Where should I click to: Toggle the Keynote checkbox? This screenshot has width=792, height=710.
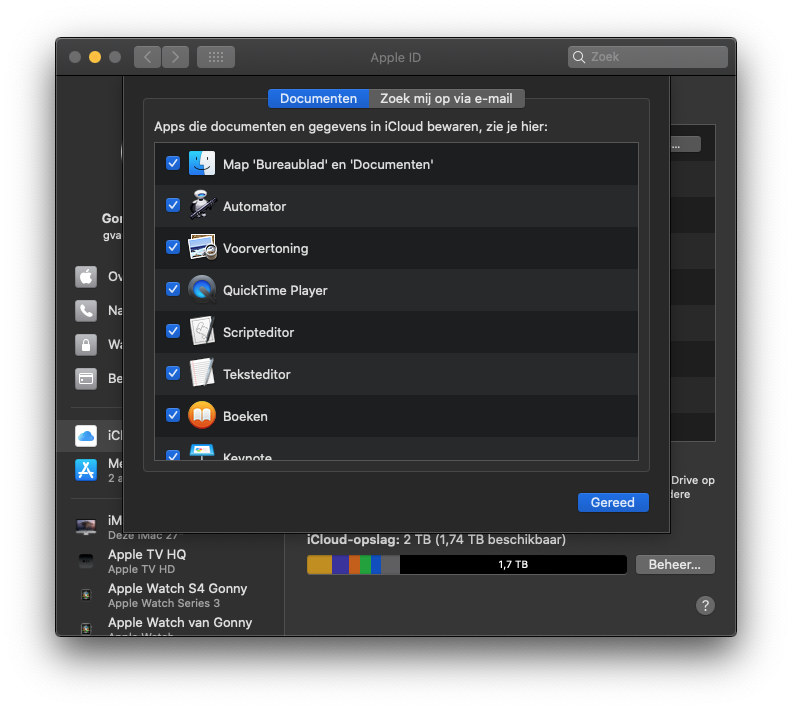[173, 455]
